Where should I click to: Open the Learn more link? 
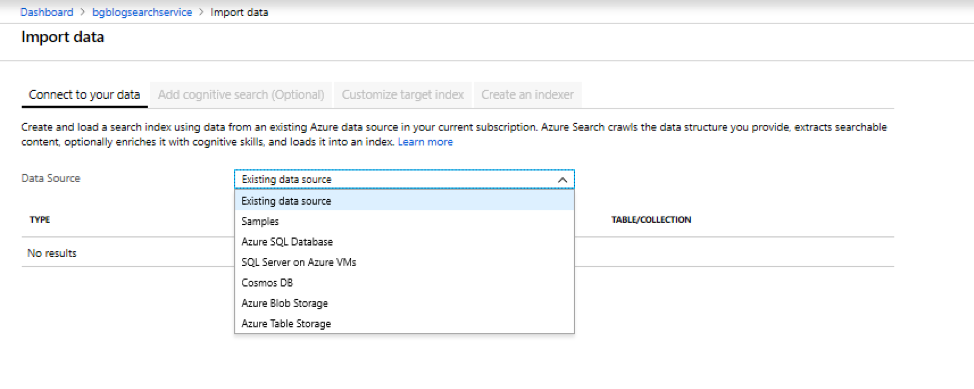point(425,142)
